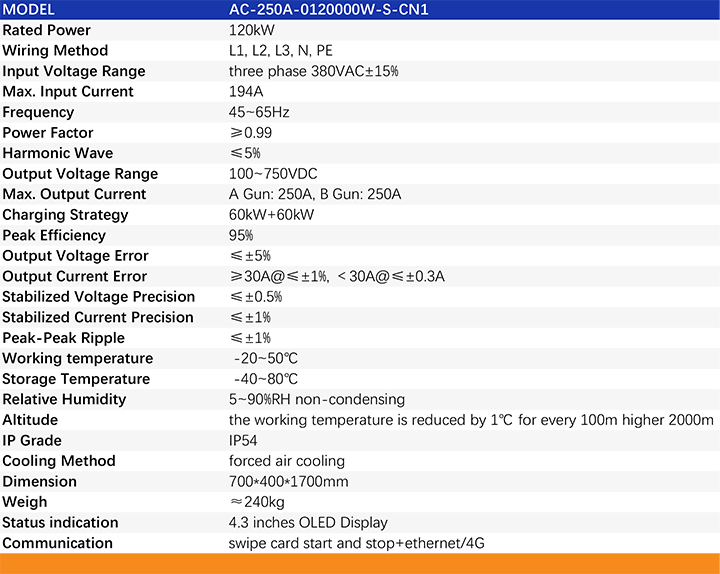Click the 700*400*1700mm dimension value
This screenshot has height=574, width=720.
pos(288,481)
